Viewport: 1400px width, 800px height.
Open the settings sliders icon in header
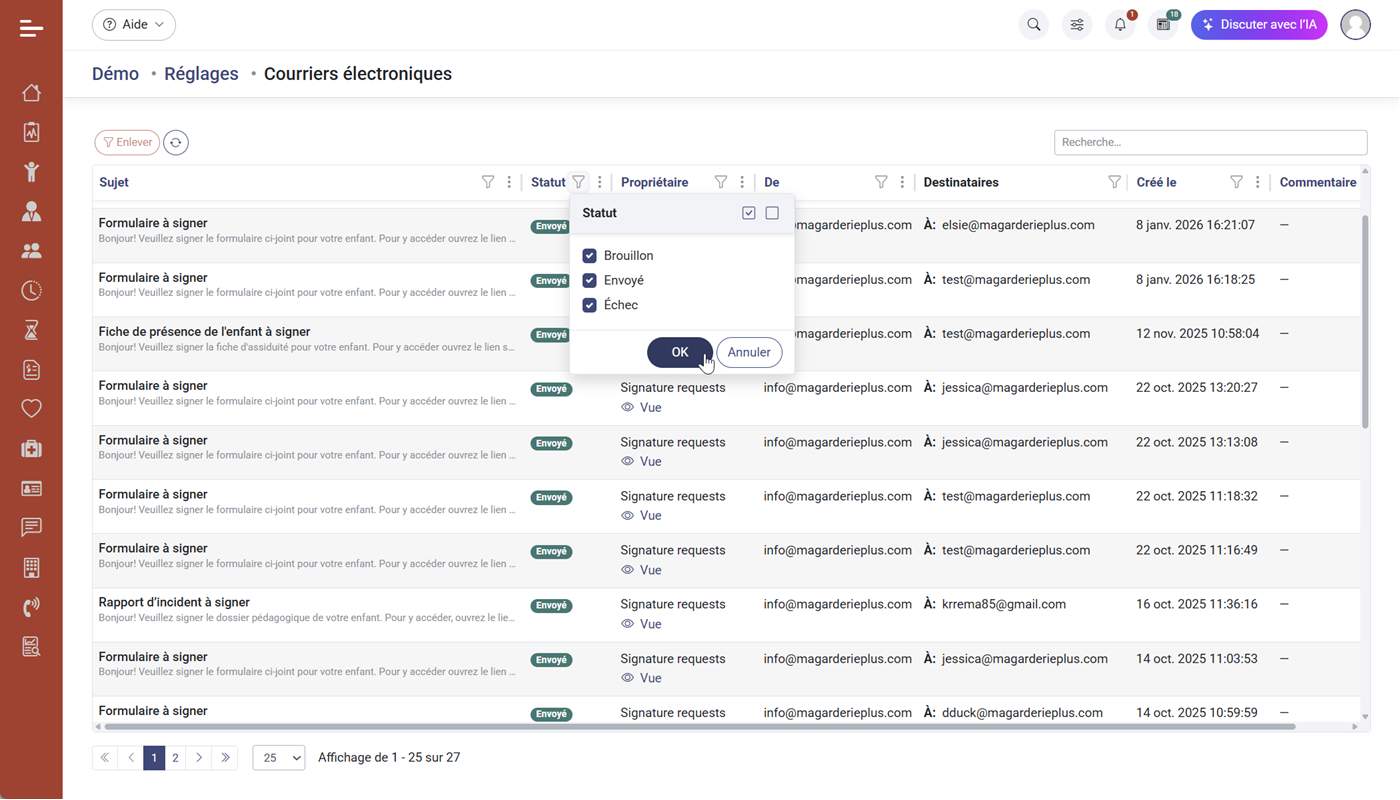(x=1077, y=25)
